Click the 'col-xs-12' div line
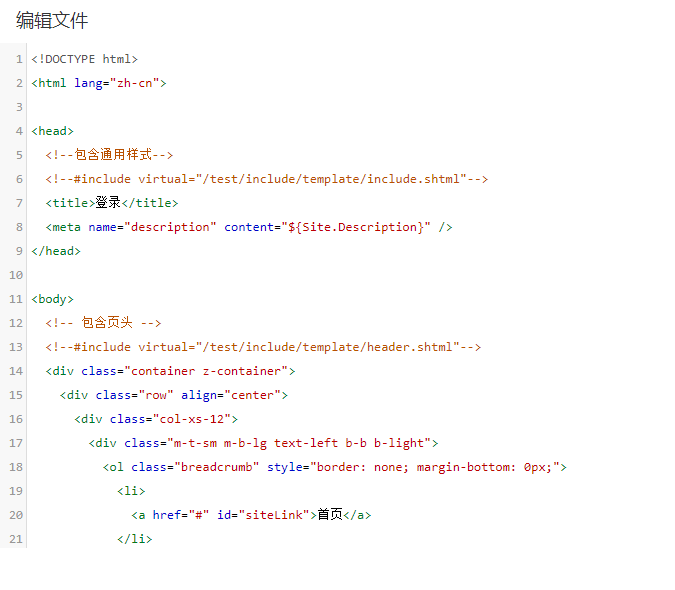 tap(156, 419)
